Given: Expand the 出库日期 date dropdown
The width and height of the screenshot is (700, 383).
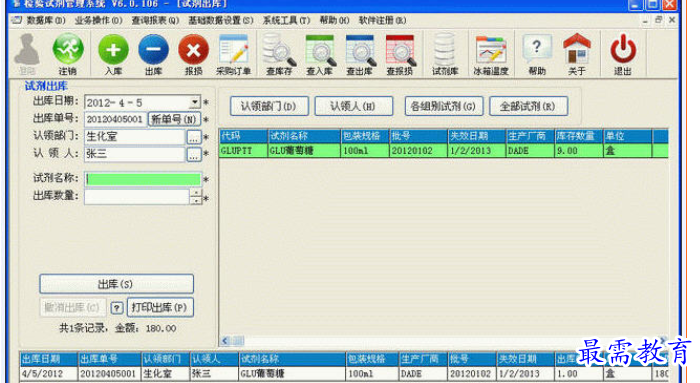Looking at the screenshot, I should pyautogui.click(x=195, y=102).
